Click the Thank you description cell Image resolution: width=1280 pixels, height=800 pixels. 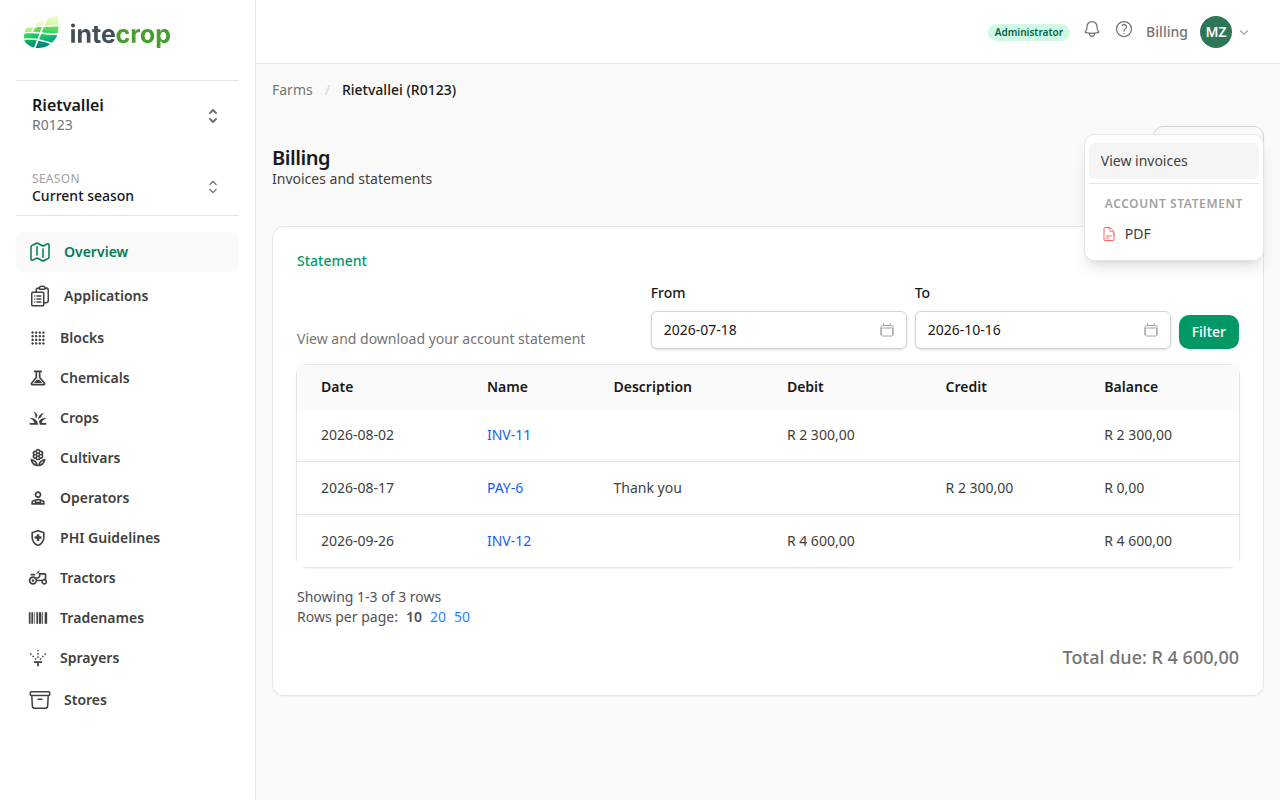[647, 488]
